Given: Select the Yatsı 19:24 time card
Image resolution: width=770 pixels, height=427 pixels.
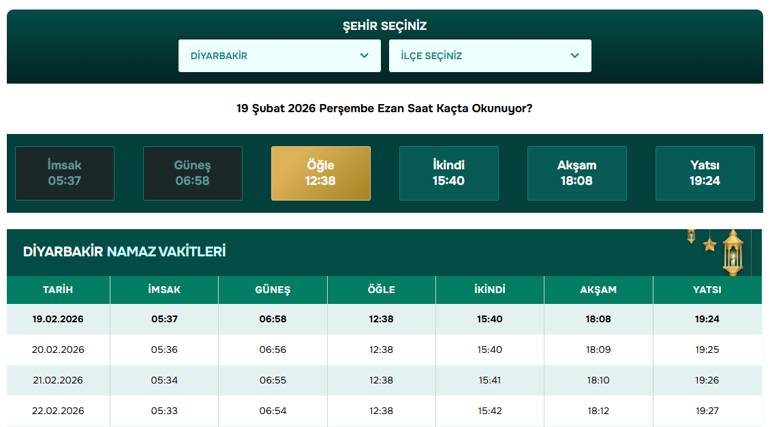Looking at the screenshot, I should coord(705,173).
